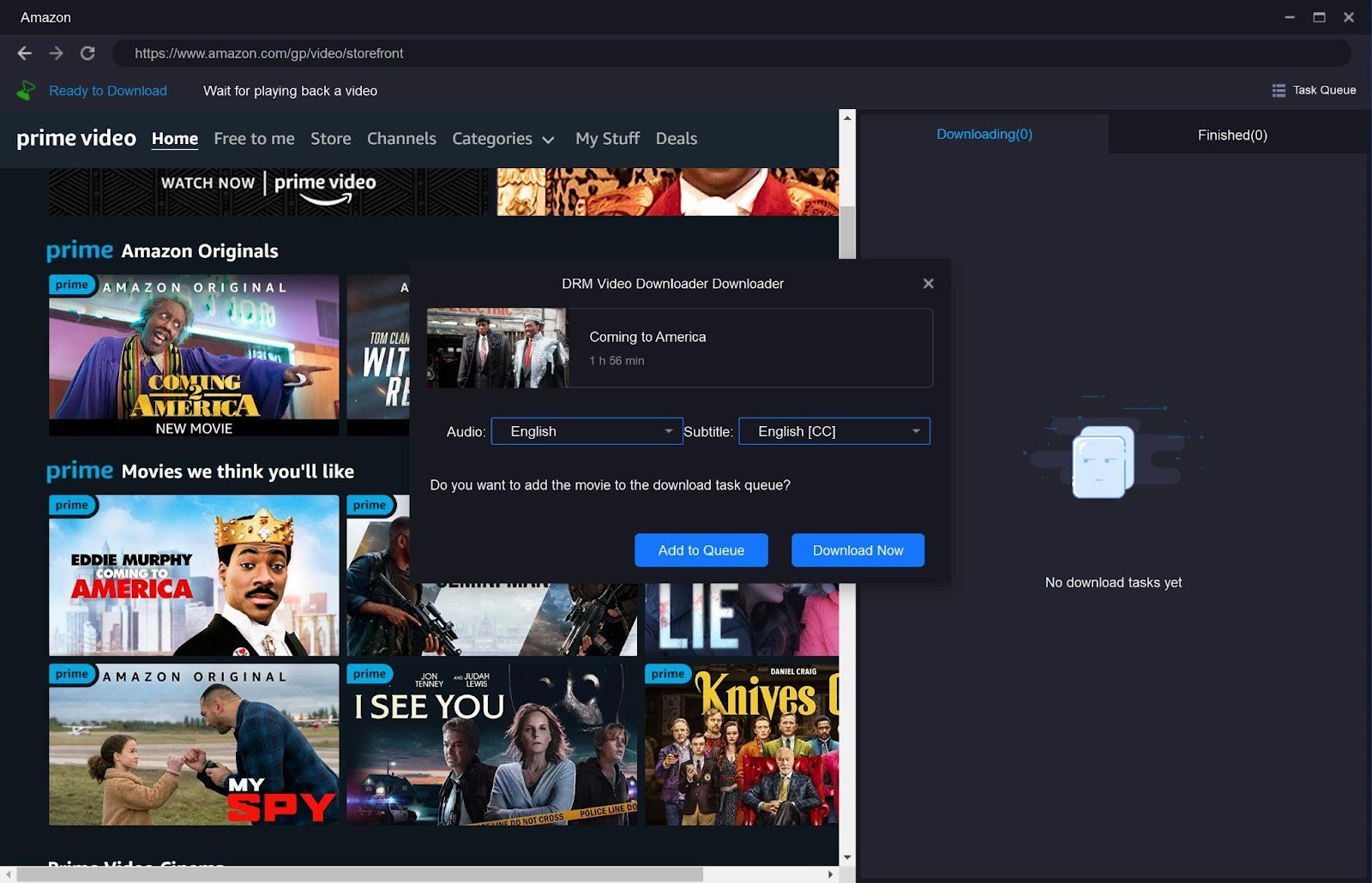Open the Knives Out movie poster
The width and height of the screenshot is (1372, 883).
click(742, 745)
